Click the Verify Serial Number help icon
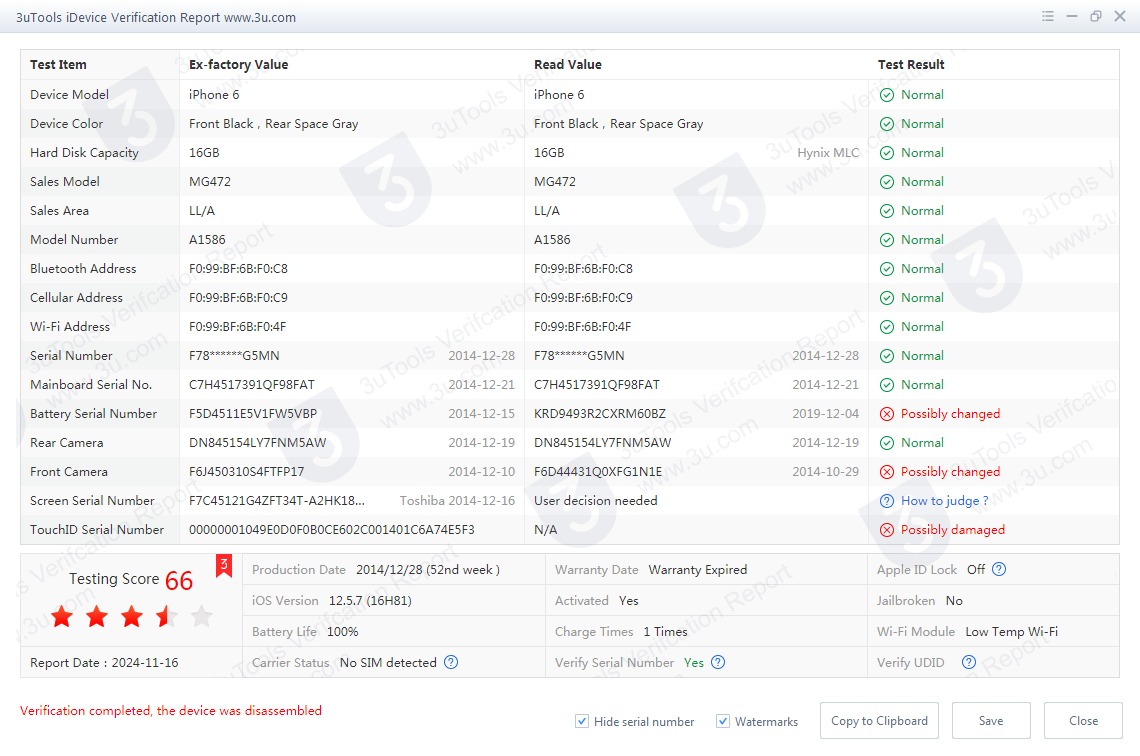 (718, 662)
